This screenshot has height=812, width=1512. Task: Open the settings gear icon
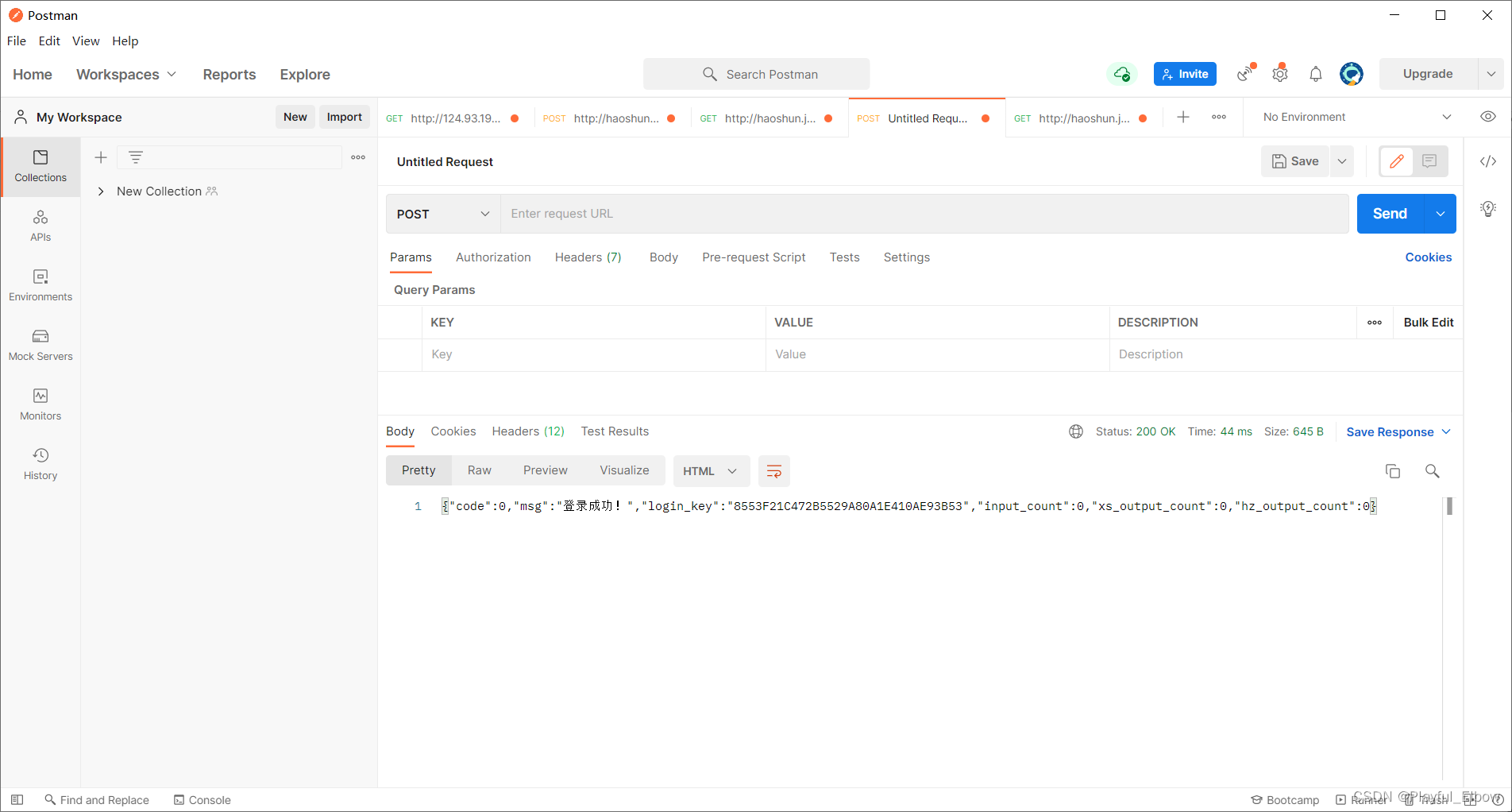point(1280,74)
